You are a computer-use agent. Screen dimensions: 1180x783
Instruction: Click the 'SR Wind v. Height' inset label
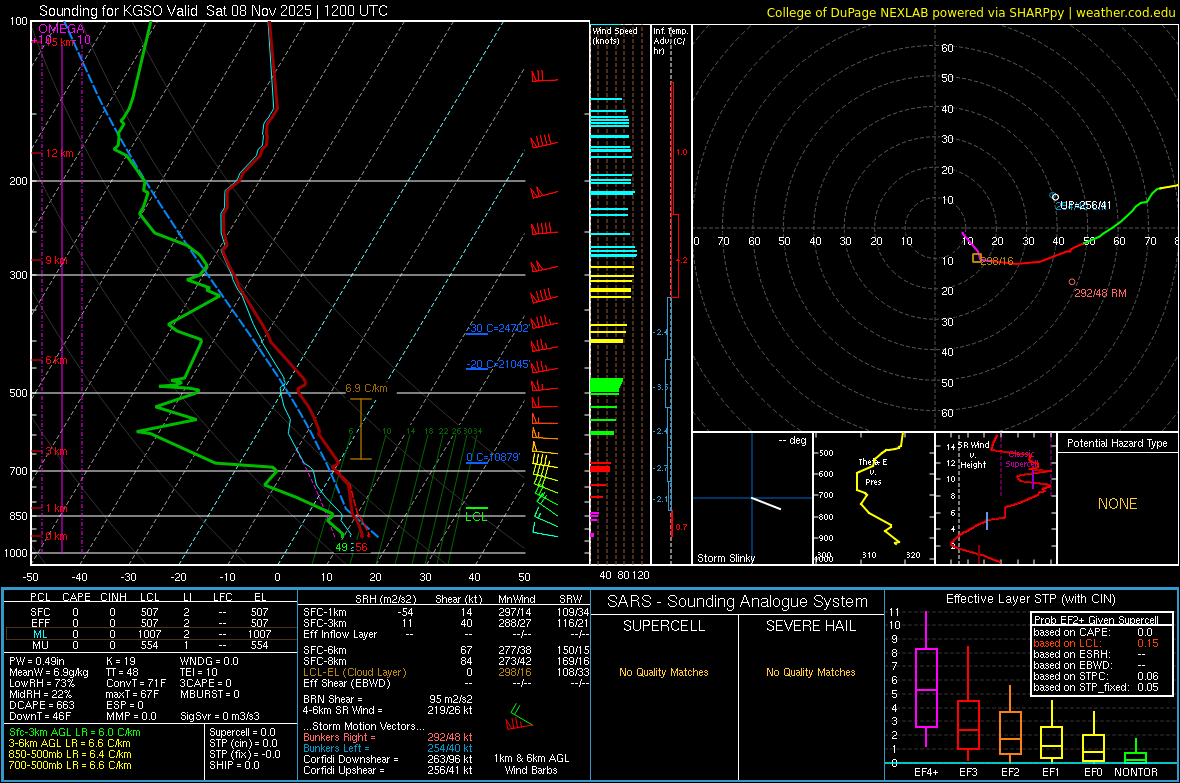click(973, 455)
